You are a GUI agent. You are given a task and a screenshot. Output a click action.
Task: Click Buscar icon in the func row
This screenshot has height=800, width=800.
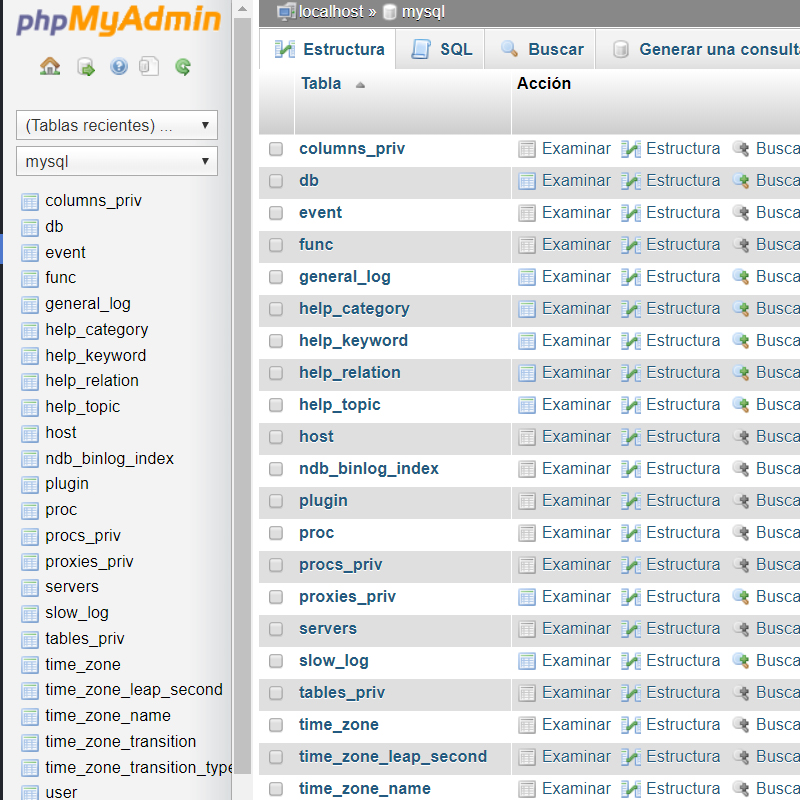click(x=741, y=245)
